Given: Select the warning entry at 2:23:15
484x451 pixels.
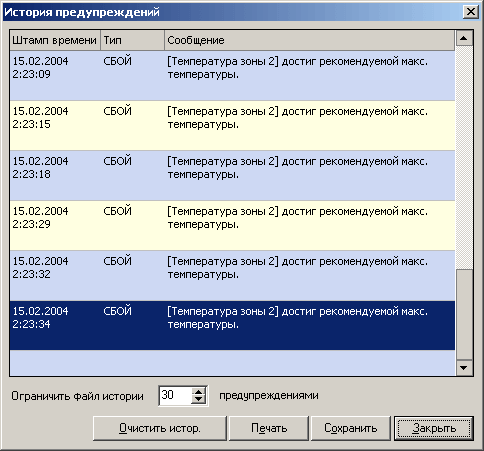Looking at the screenshot, I should tap(232, 126).
